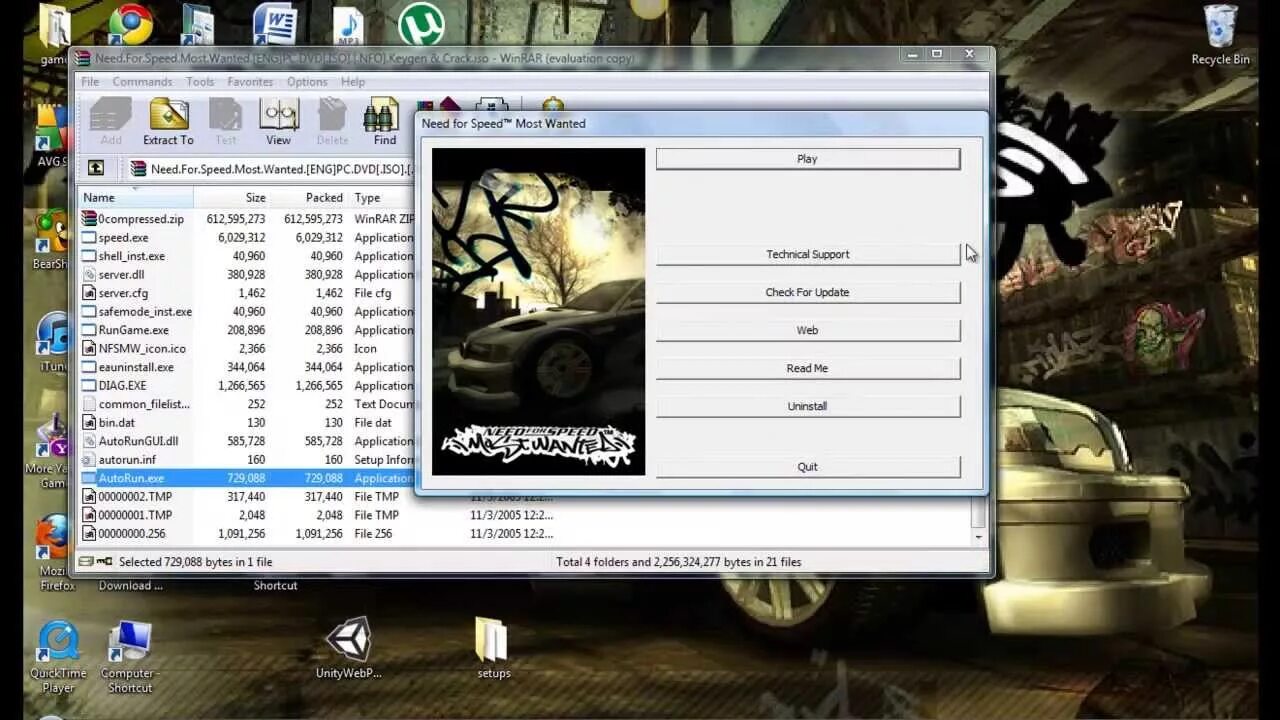Screen dimensions: 1280x720
Task: Select the AutoRunGUI.dll file row
Action: pos(247,441)
